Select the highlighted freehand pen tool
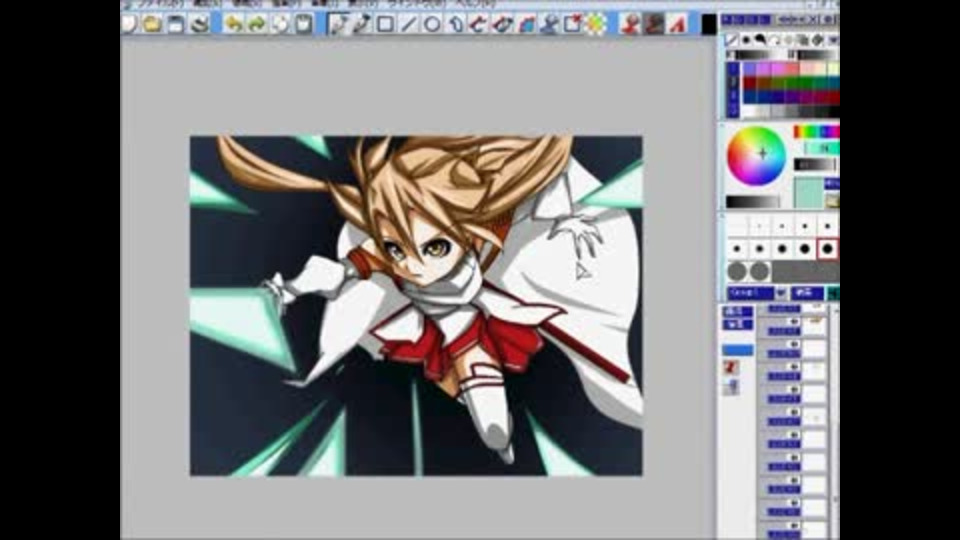Screen dimensions: 960x540 coord(337,24)
